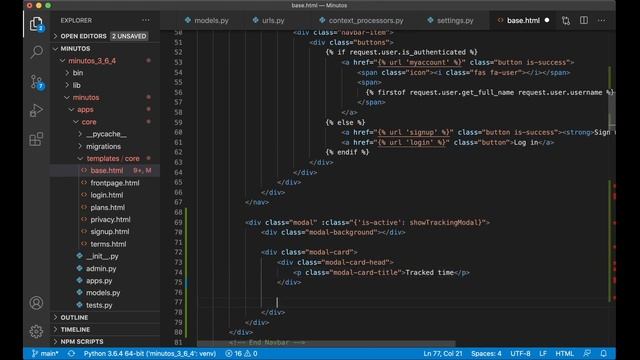
Task: Click the compare changes editor icon
Action: coord(566,20)
